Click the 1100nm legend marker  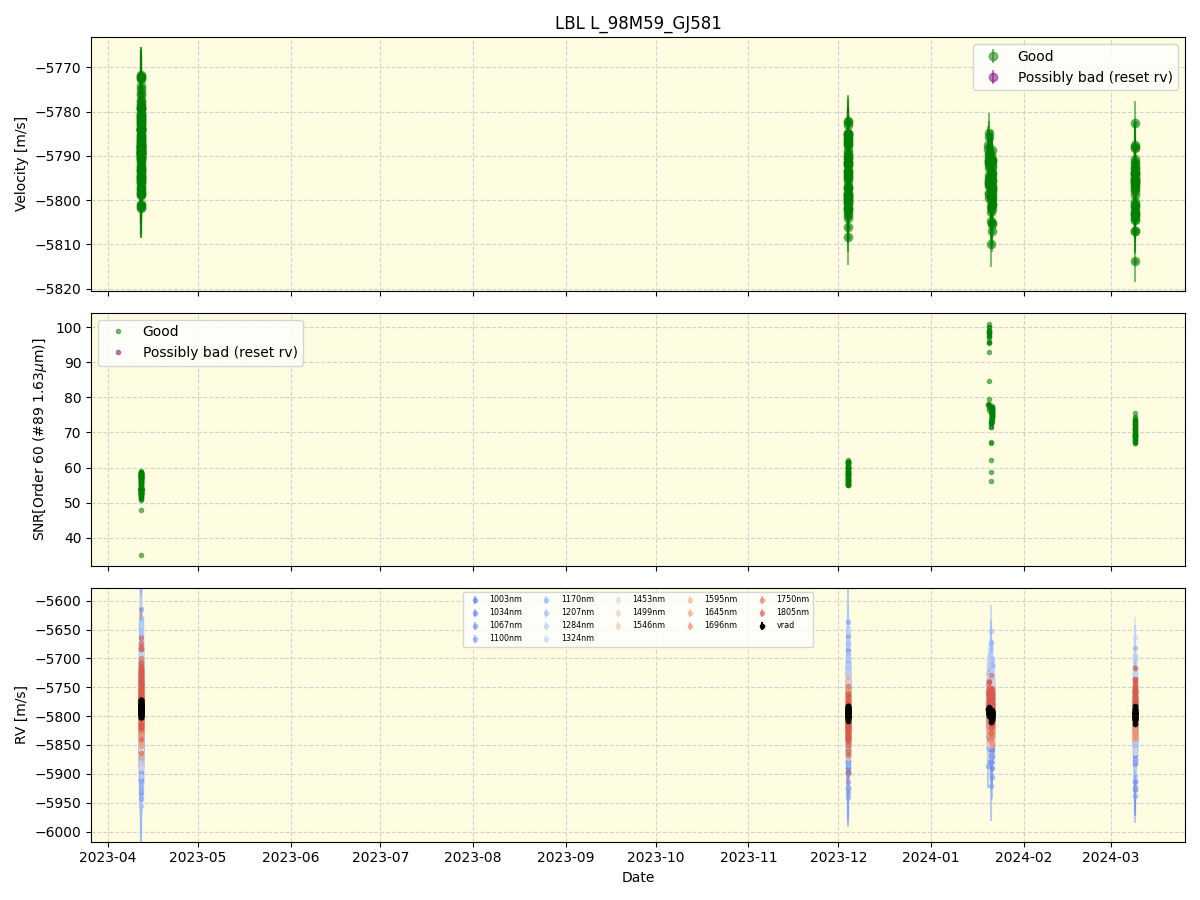tap(475, 638)
